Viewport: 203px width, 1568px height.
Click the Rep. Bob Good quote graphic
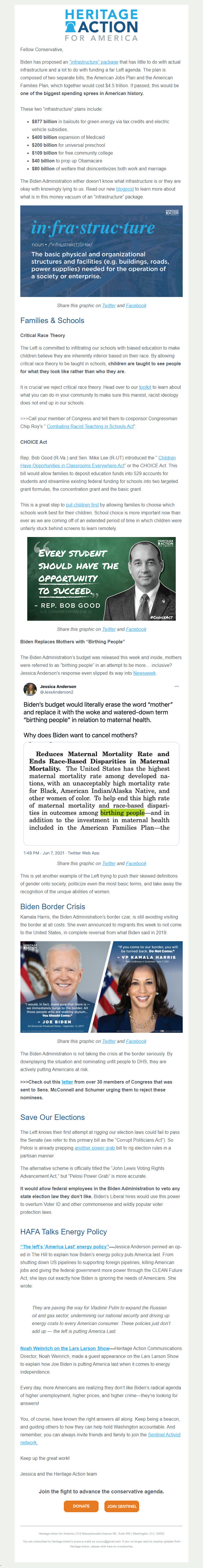[x=101, y=579]
